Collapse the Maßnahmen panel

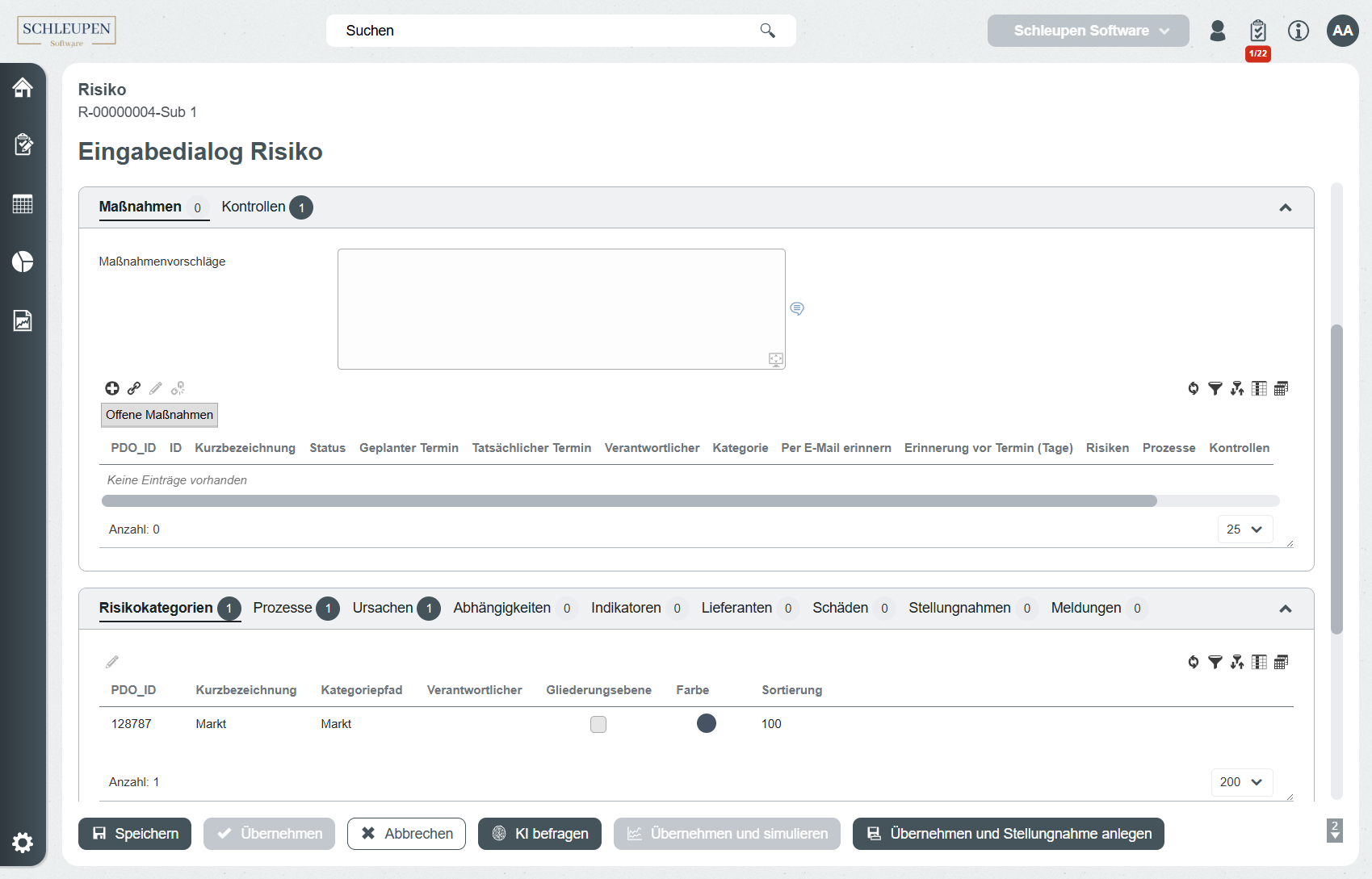click(x=1285, y=208)
